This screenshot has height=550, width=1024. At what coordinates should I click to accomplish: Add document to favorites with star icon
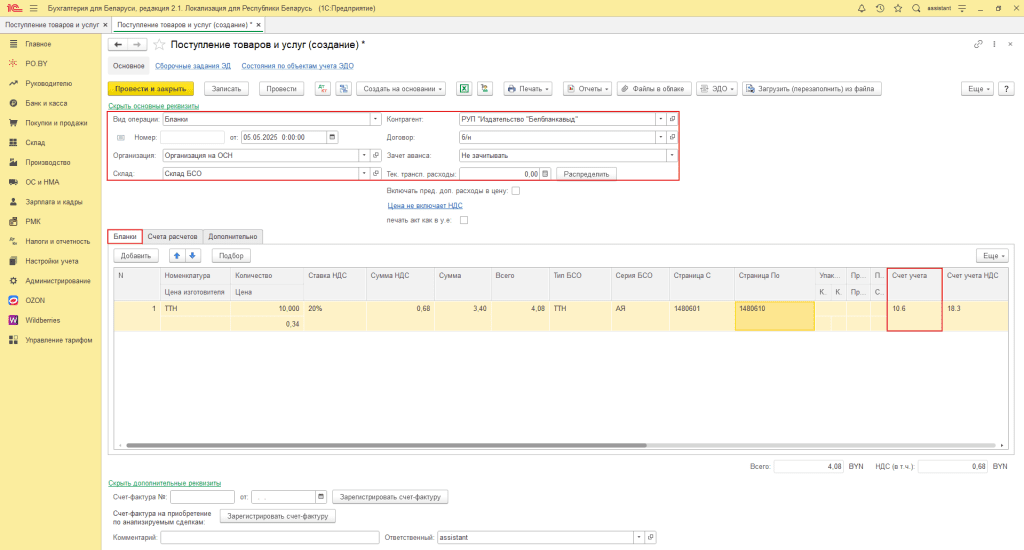point(159,44)
